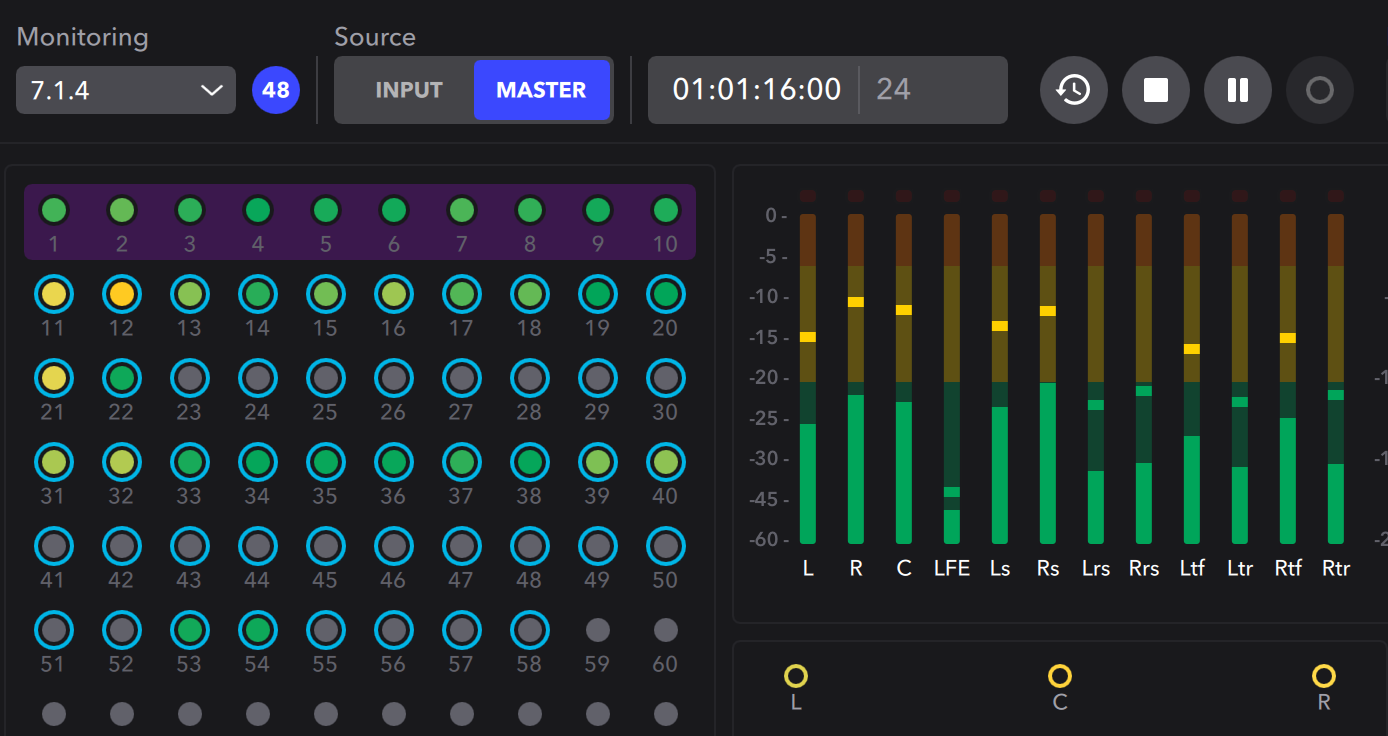Select object indicator 31

point(54,462)
